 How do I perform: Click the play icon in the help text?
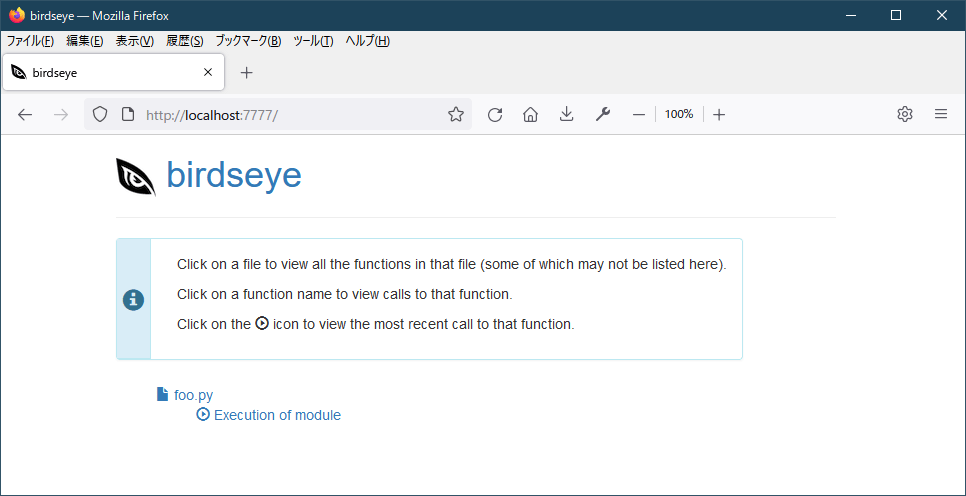click(262, 323)
